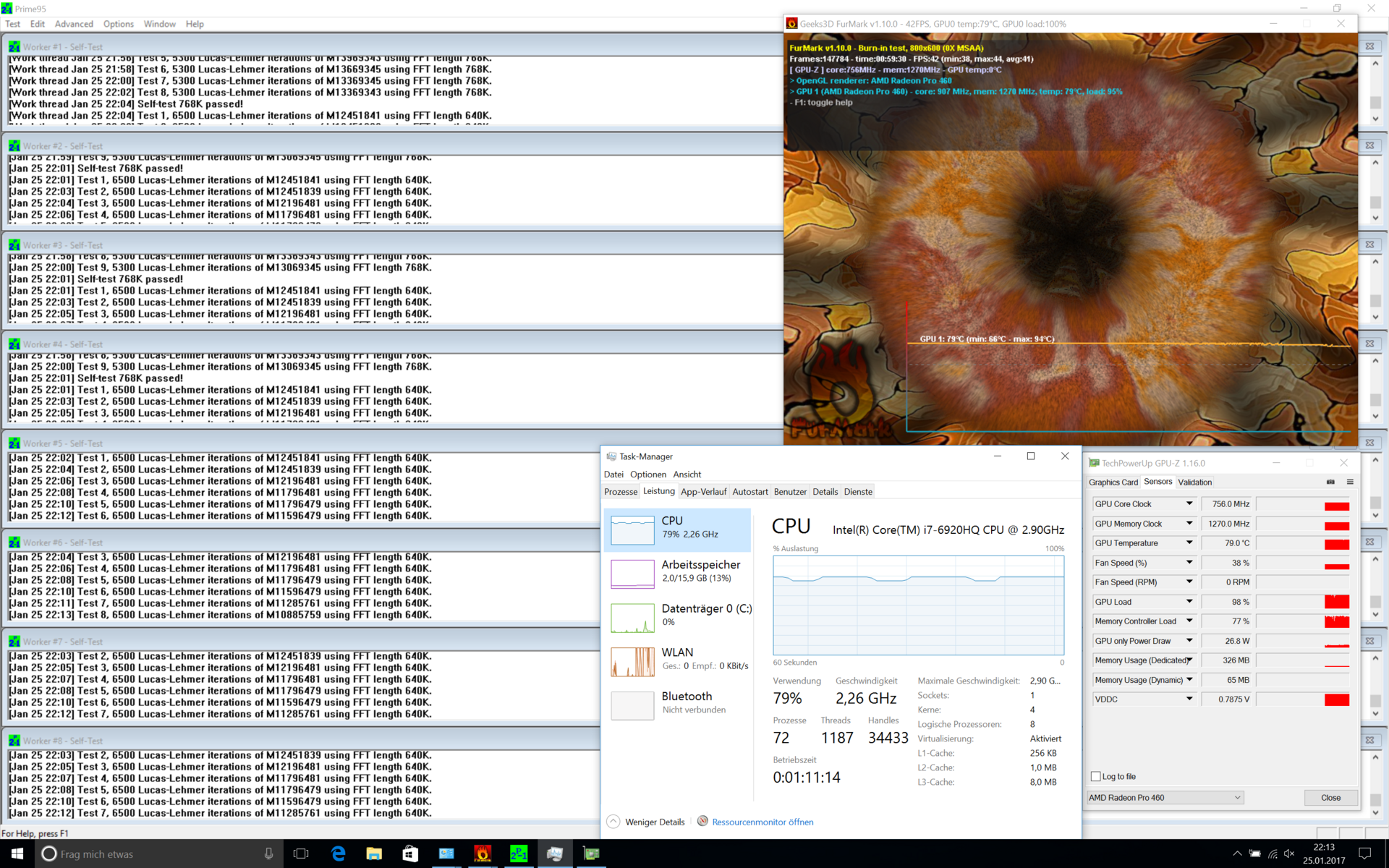
Task: Click the Weniger Details collapse arrow
Action: coord(613,822)
